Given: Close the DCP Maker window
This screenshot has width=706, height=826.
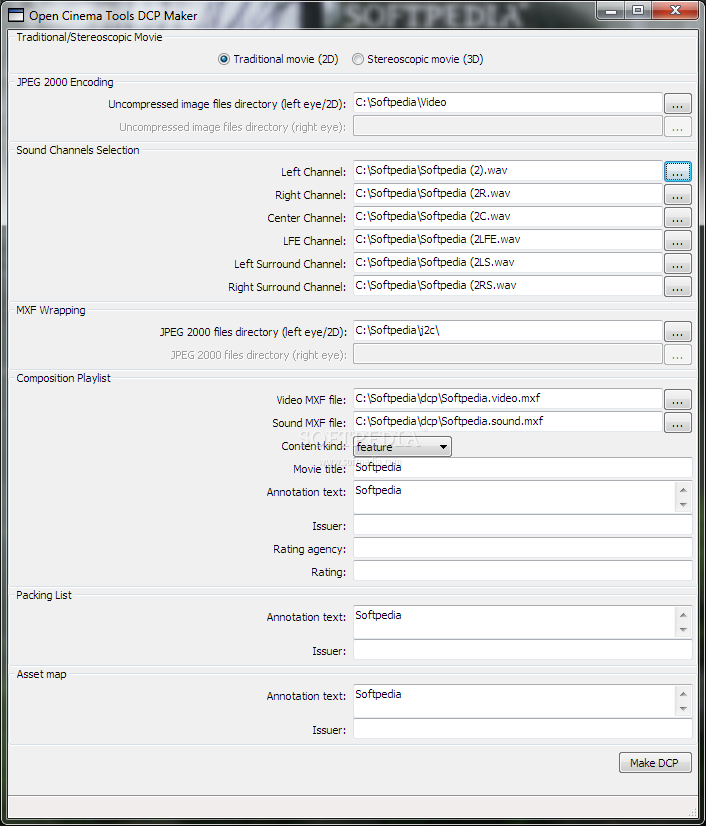Looking at the screenshot, I should 676,11.
